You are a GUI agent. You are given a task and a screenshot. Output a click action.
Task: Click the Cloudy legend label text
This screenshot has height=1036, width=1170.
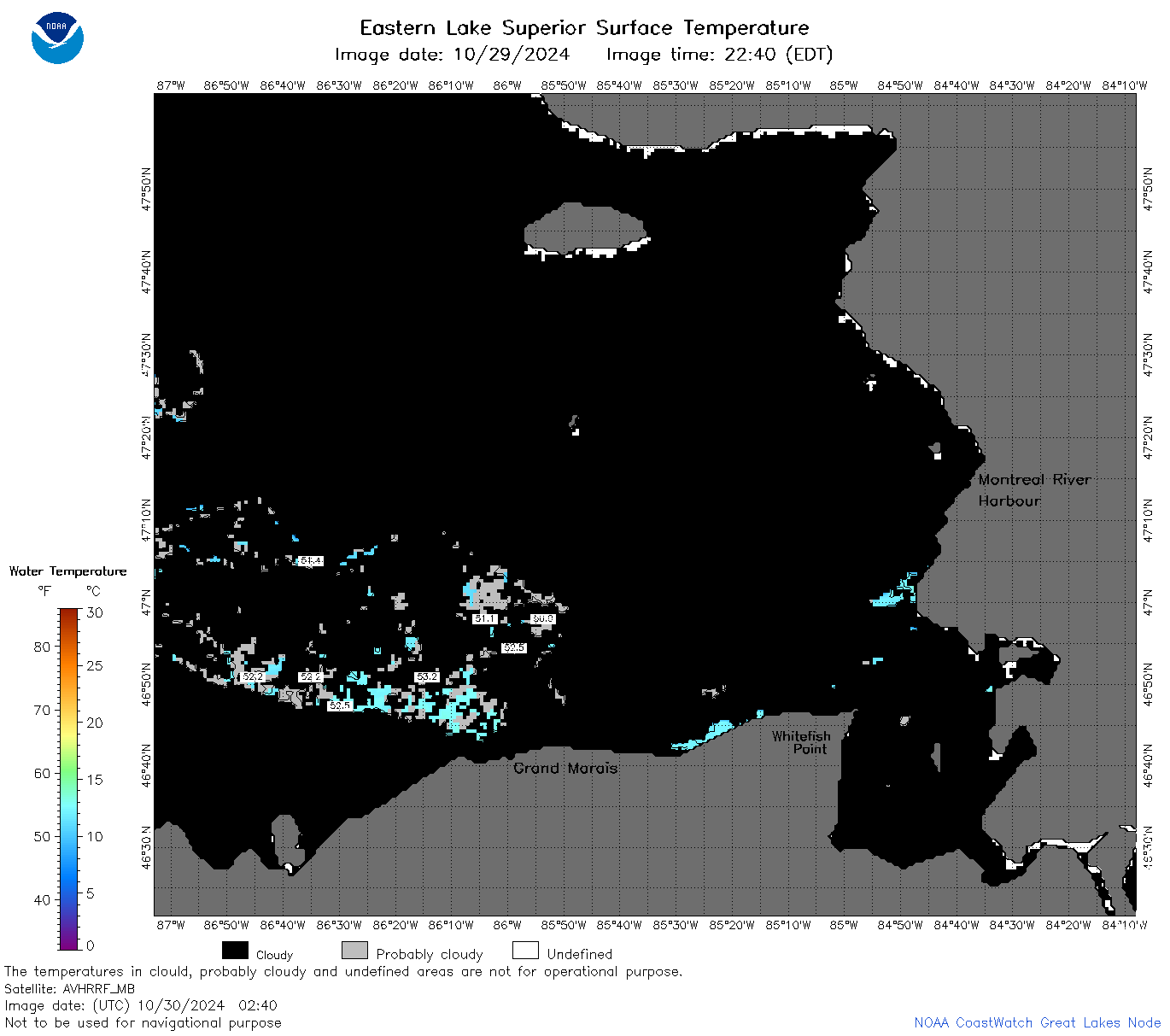(x=274, y=955)
